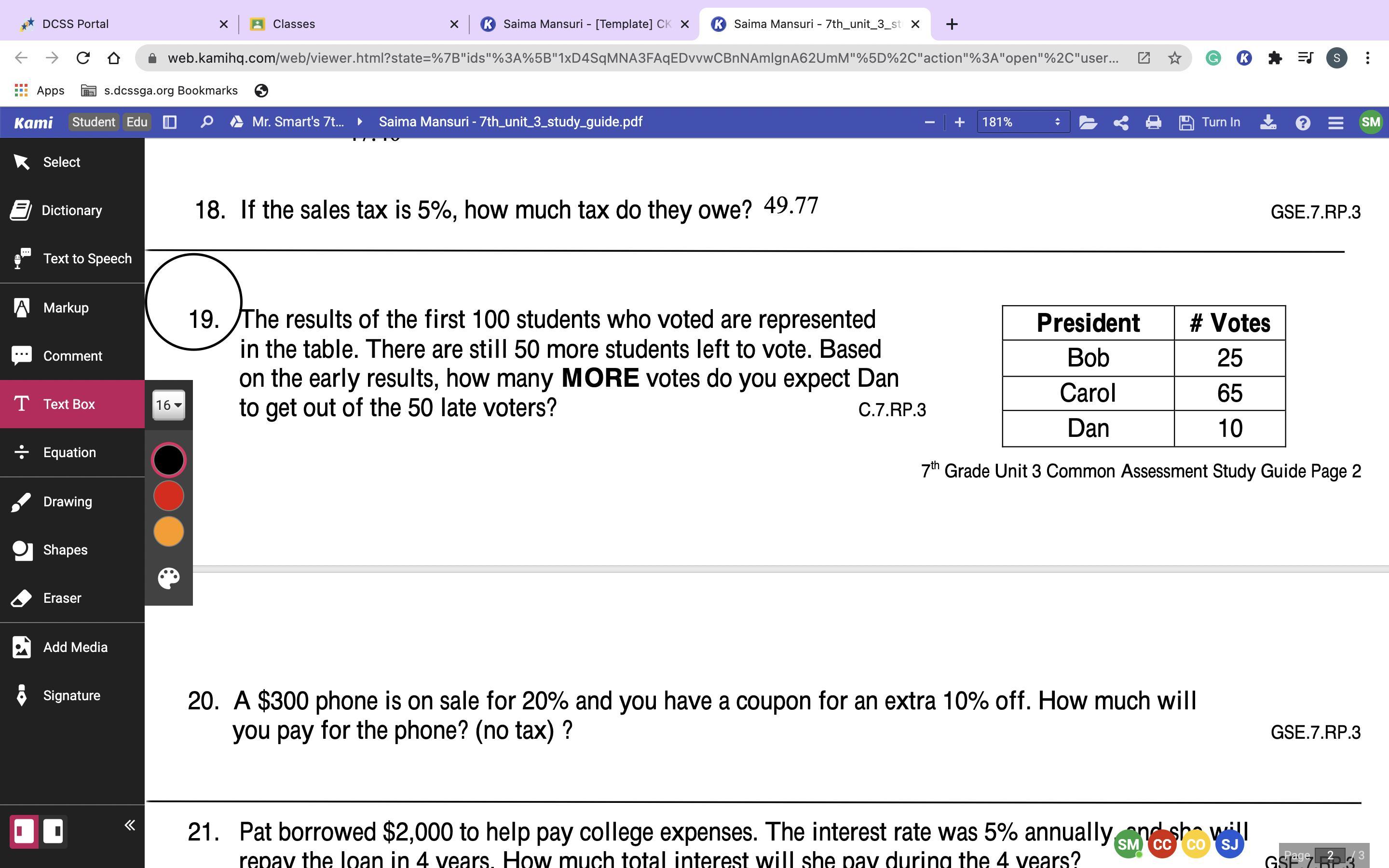Open the custom color palette icon
The image size is (1389, 868).
click(x=168, y=578)
